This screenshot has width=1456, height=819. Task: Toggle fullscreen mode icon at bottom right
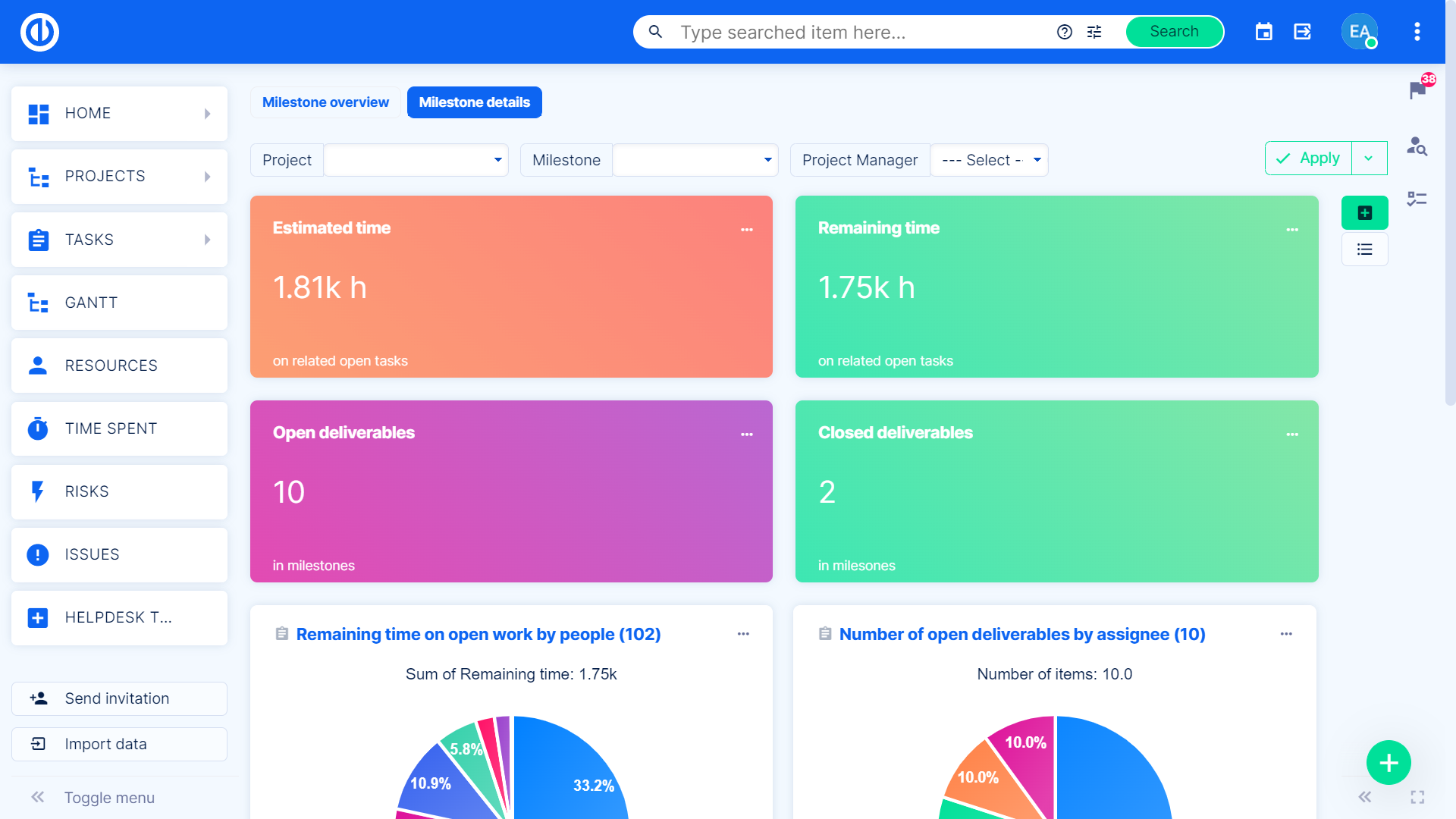coord(1417,797)
